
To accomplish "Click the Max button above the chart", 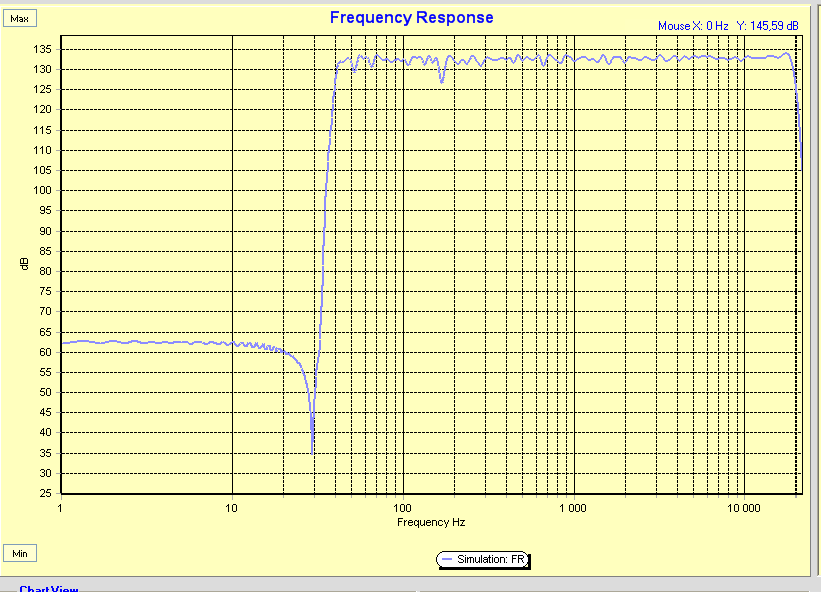I will (x=20, y=18).
